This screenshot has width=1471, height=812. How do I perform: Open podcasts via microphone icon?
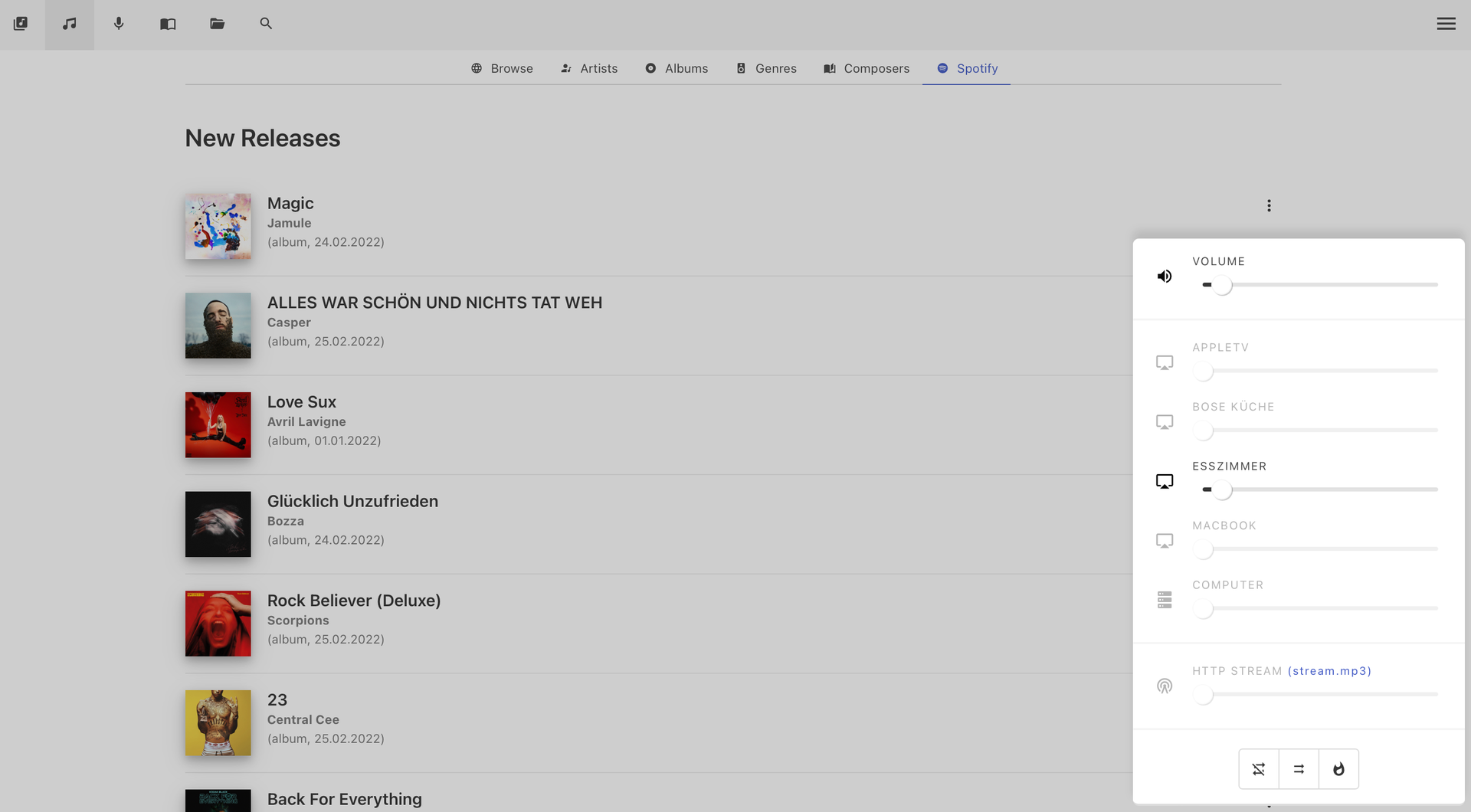click(119, 24)
